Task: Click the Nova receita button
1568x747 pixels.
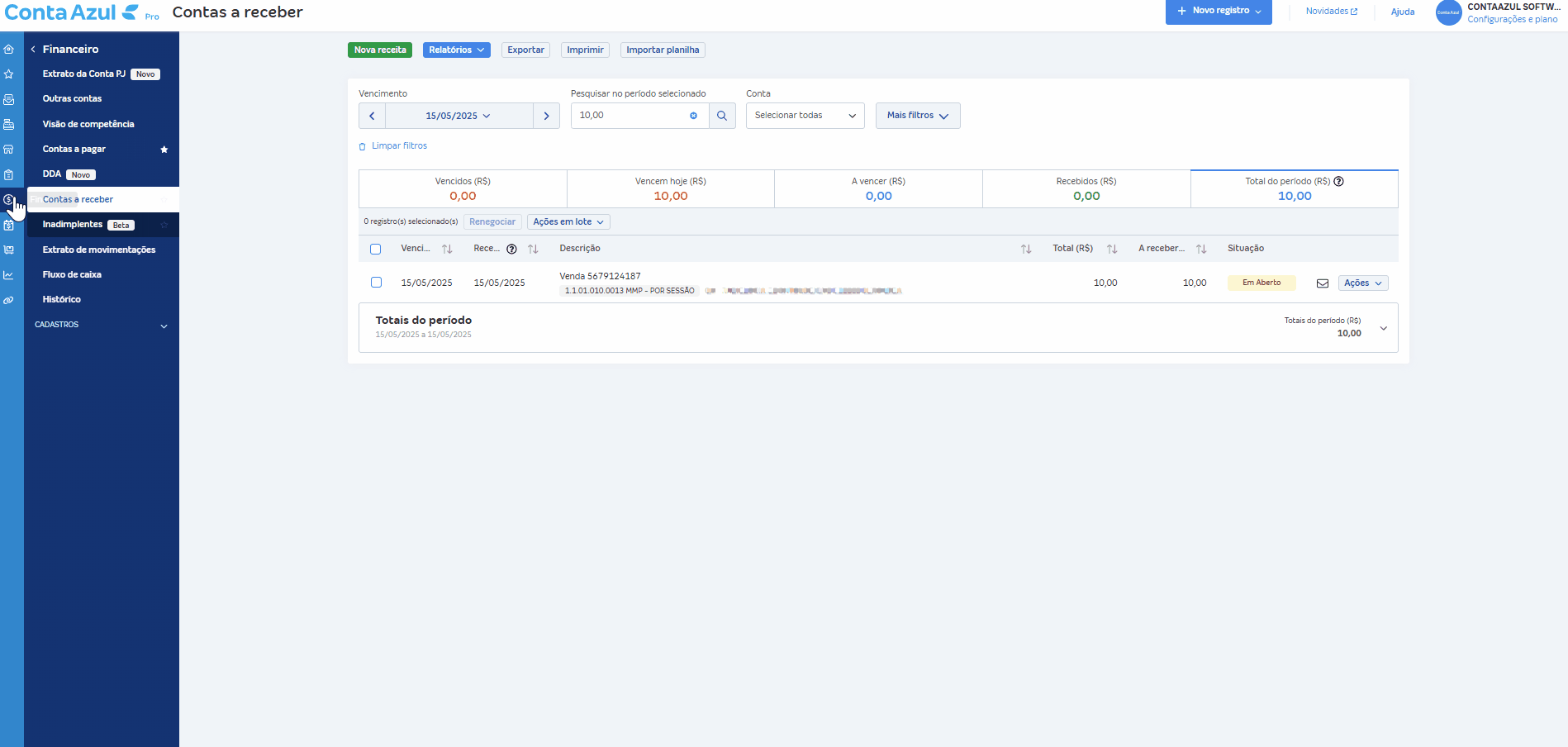Action: (x=380, y=50)
